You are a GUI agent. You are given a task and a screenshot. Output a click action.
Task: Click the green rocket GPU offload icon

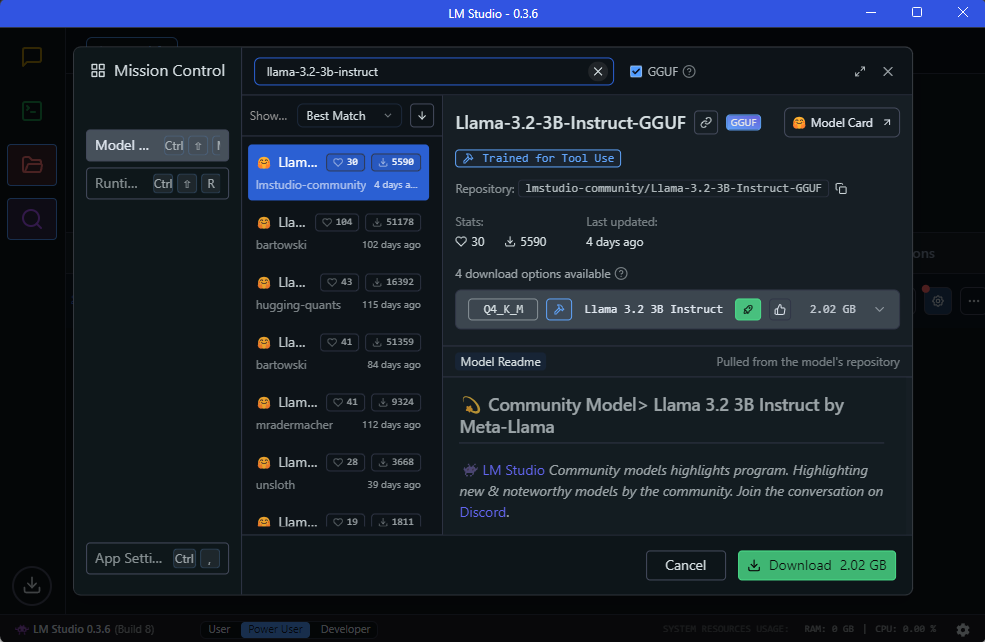point(748,309)
